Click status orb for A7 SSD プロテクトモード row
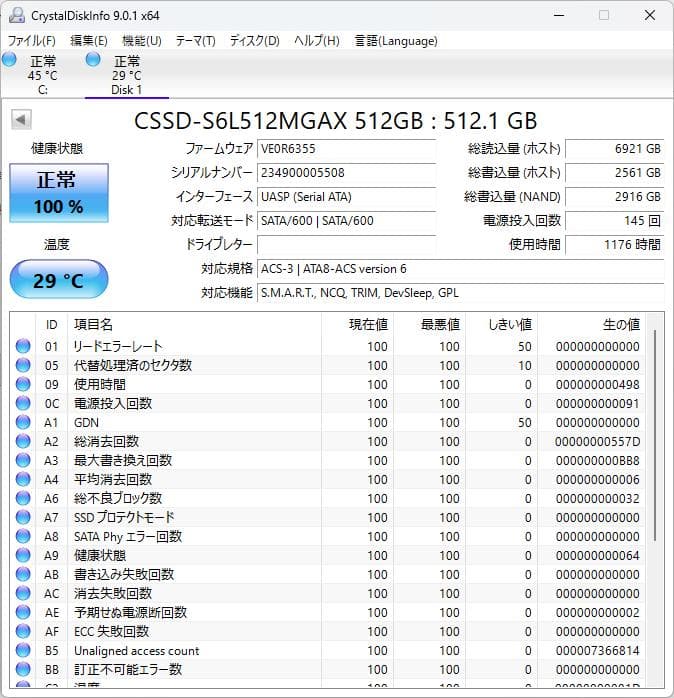Screen dimensions: 674x698 click(23, 517)
